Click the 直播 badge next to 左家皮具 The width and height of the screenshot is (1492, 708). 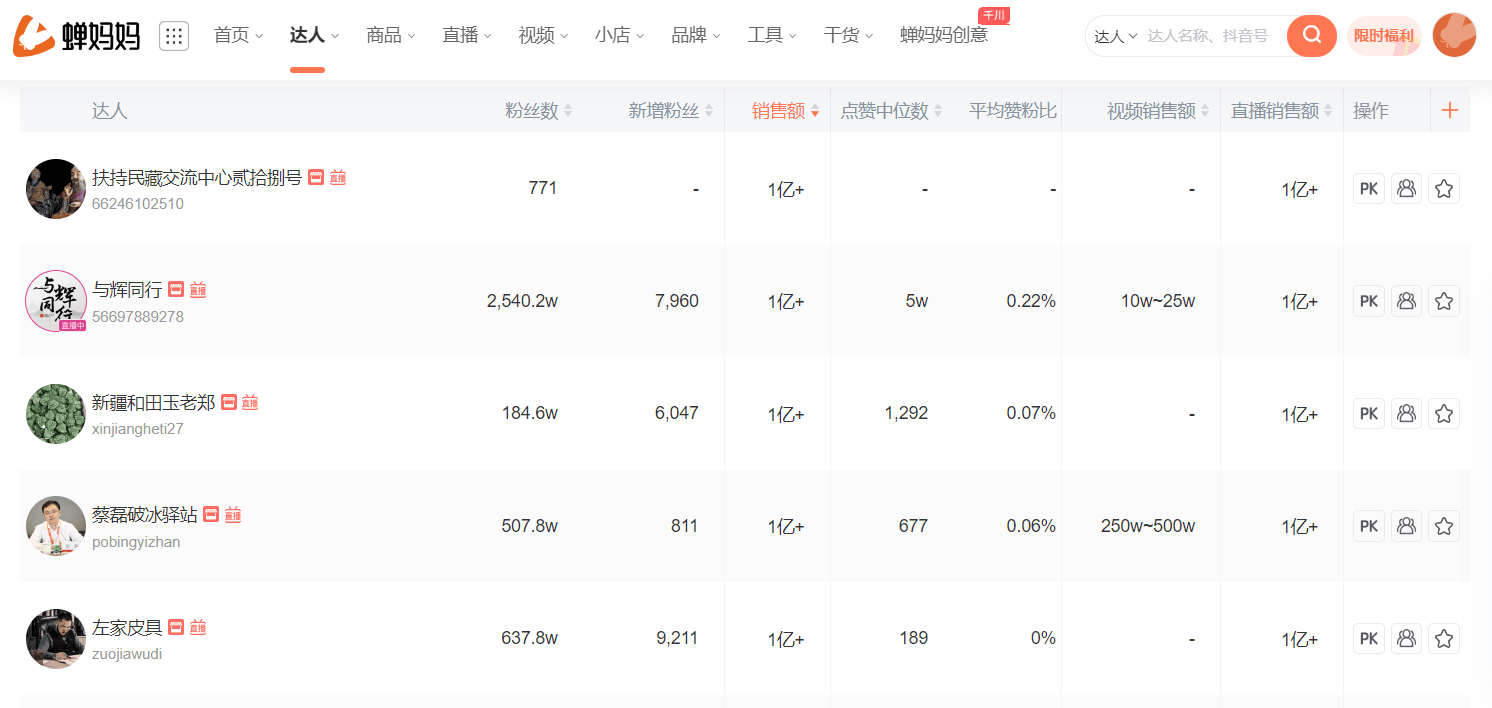tap(198, 627)
